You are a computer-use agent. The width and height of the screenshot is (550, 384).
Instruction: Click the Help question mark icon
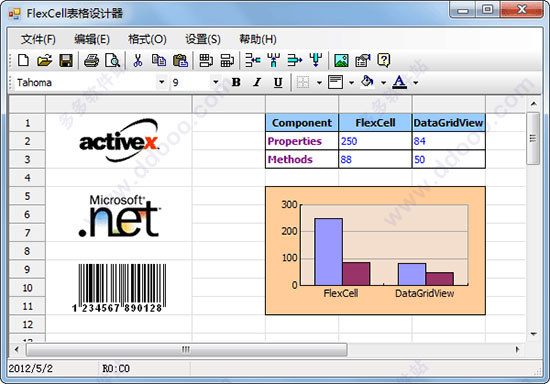click(384, 60)
